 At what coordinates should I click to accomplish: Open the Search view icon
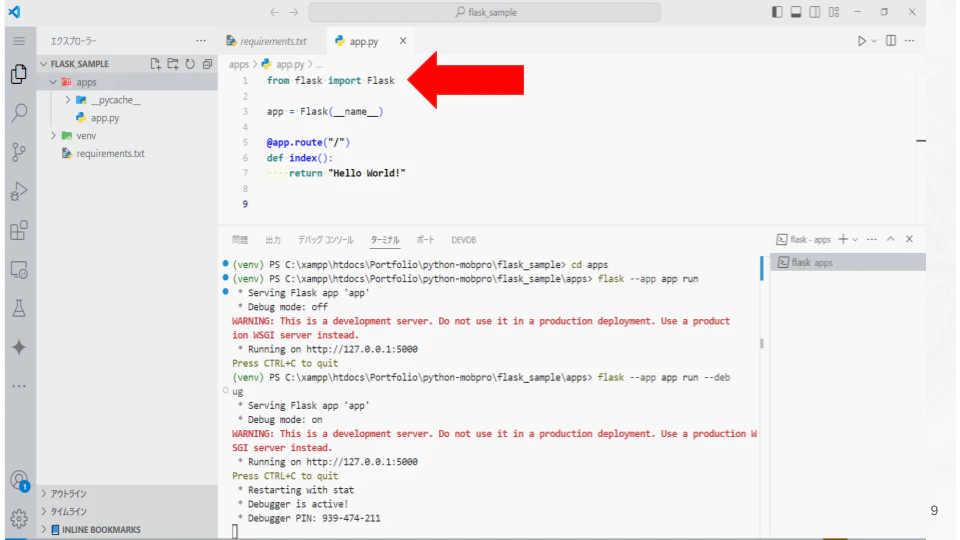19,113
